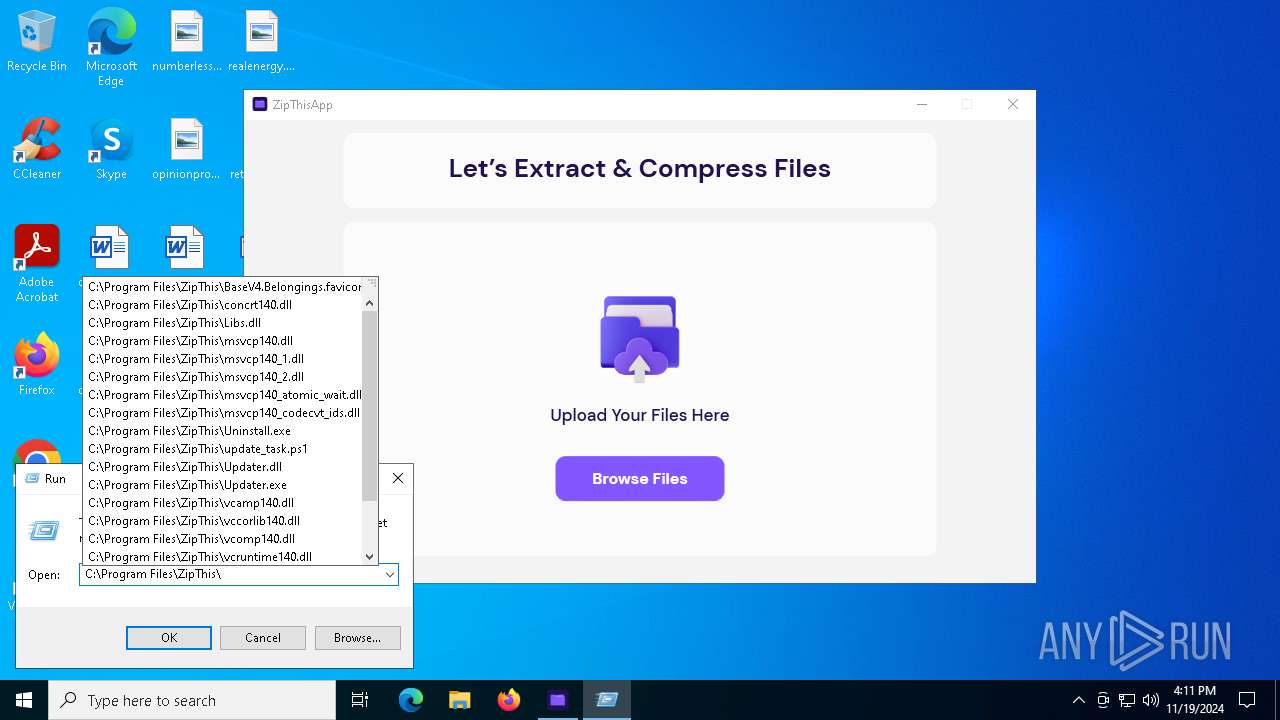Close the ZipThisApp window

point(1013,104)
